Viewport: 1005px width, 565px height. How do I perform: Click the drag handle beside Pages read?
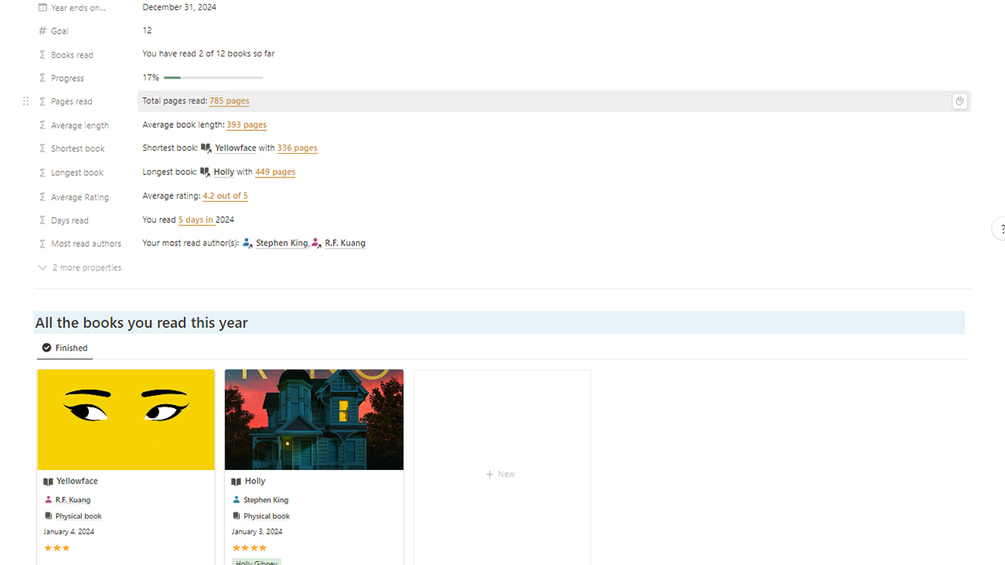[26, 101]
